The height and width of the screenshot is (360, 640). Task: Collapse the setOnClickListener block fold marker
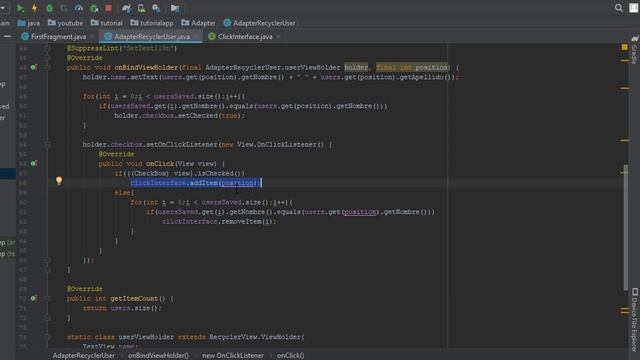[x=47, y=144]
